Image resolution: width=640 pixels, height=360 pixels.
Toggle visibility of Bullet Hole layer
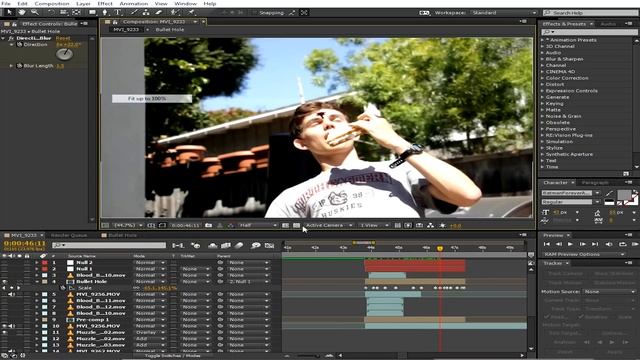(4, 282)
